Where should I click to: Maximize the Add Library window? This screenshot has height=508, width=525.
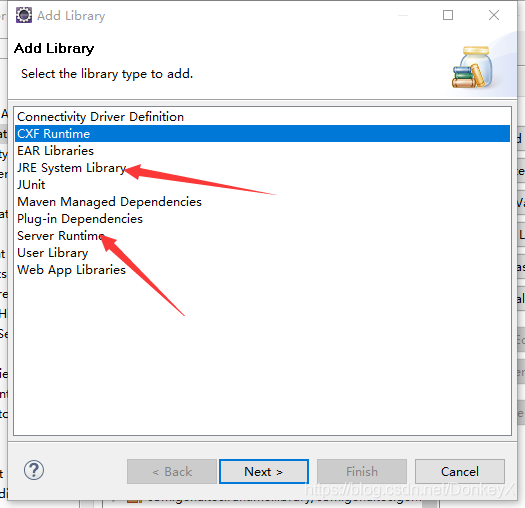(x=448, y=15)
